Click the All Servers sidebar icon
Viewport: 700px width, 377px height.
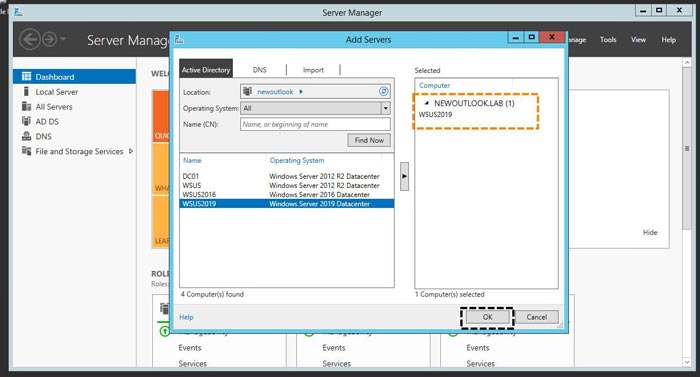[x=26, y=106]
